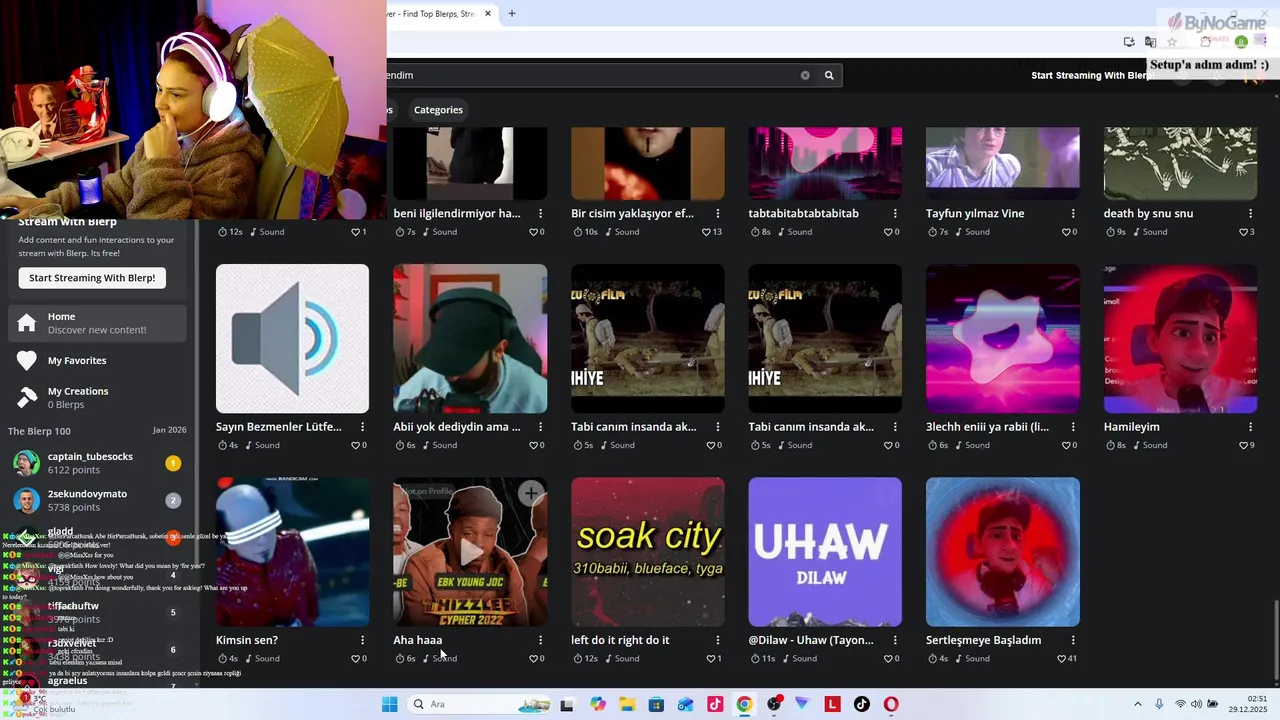This screenshot has height=720, width=1280.
Task: Open three-dot menu for left do it right do it
Action: pos(718,640)
